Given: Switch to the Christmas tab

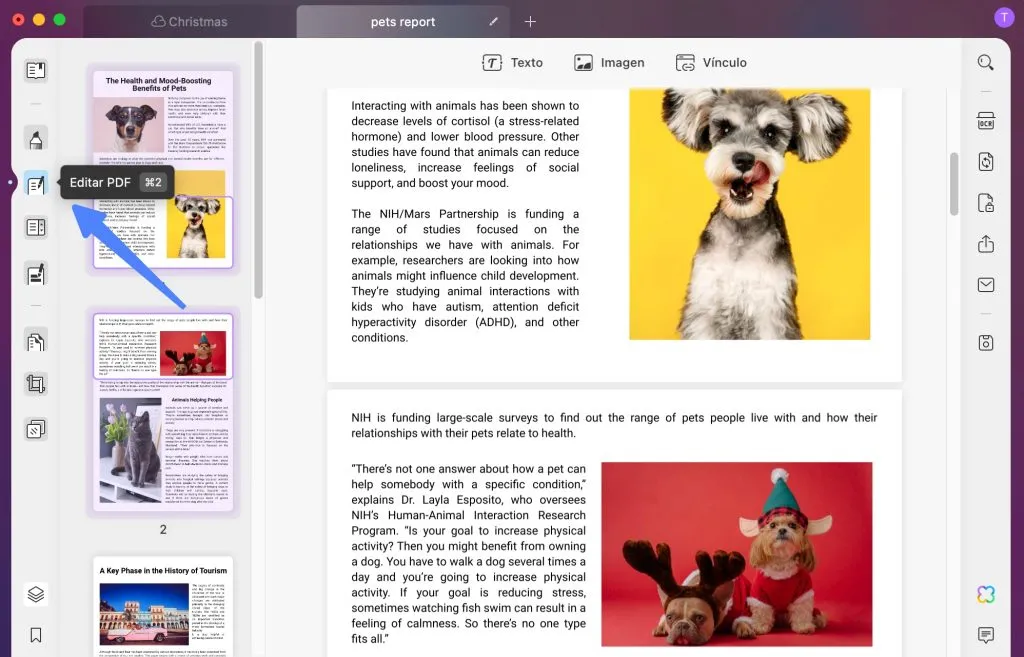Looking at the screenshot, I should [x=189, y=22].
